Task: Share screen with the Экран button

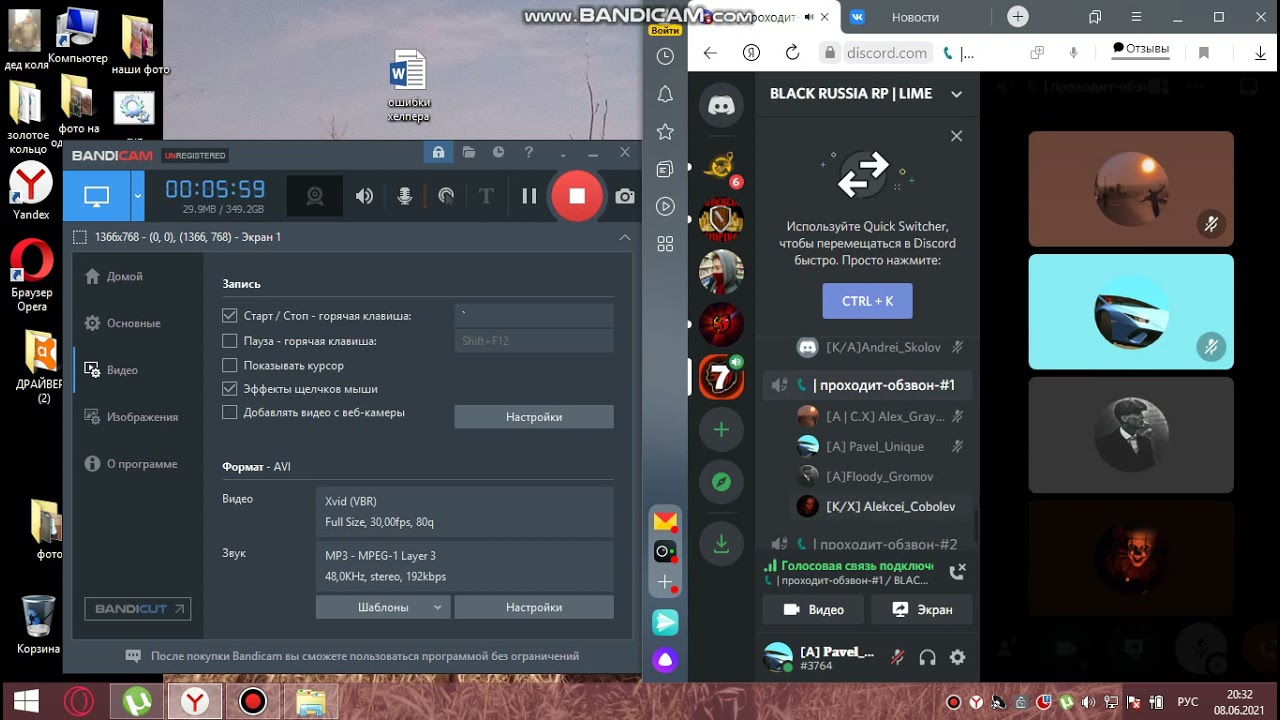Action: point(922,609)
